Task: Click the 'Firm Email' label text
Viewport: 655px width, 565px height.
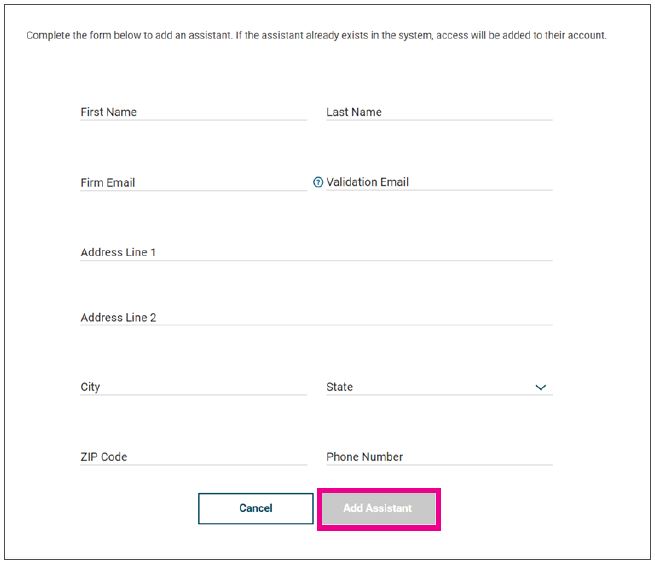Action: [108, 183]
